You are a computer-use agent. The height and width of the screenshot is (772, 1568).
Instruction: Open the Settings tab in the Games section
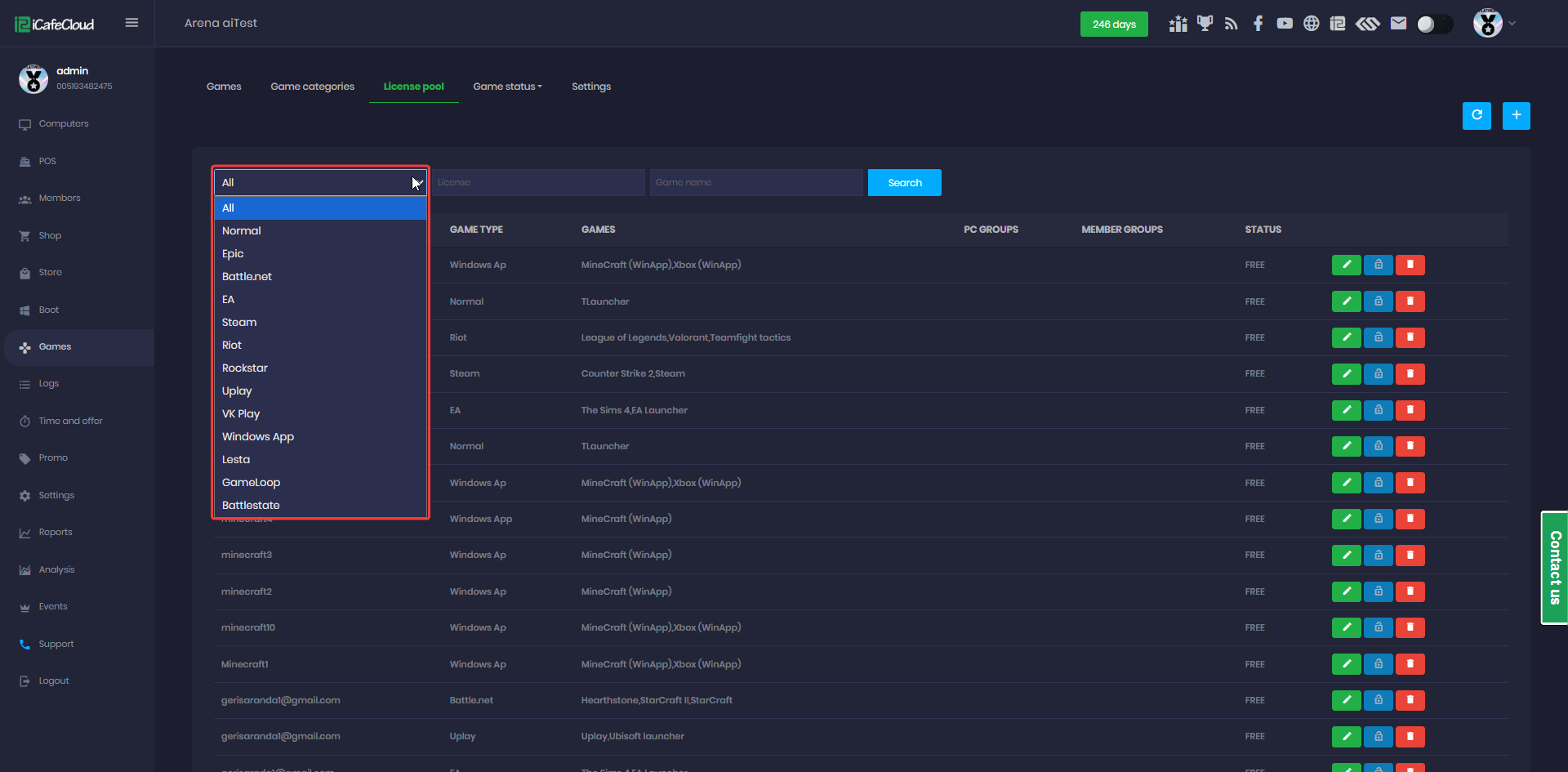coord(590,87)
